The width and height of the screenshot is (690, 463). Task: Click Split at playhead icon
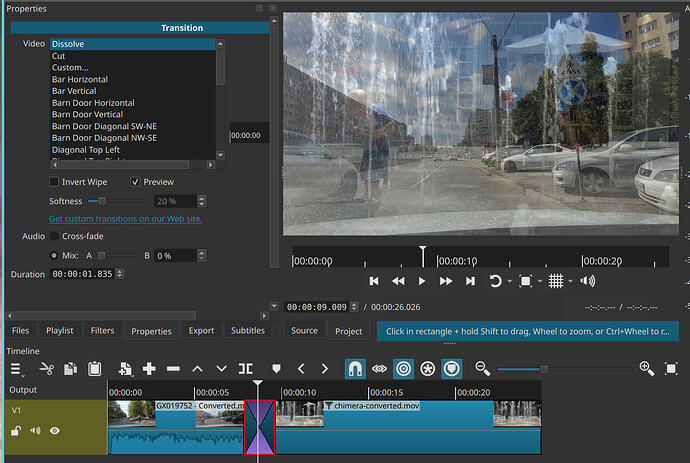point(246,369)
